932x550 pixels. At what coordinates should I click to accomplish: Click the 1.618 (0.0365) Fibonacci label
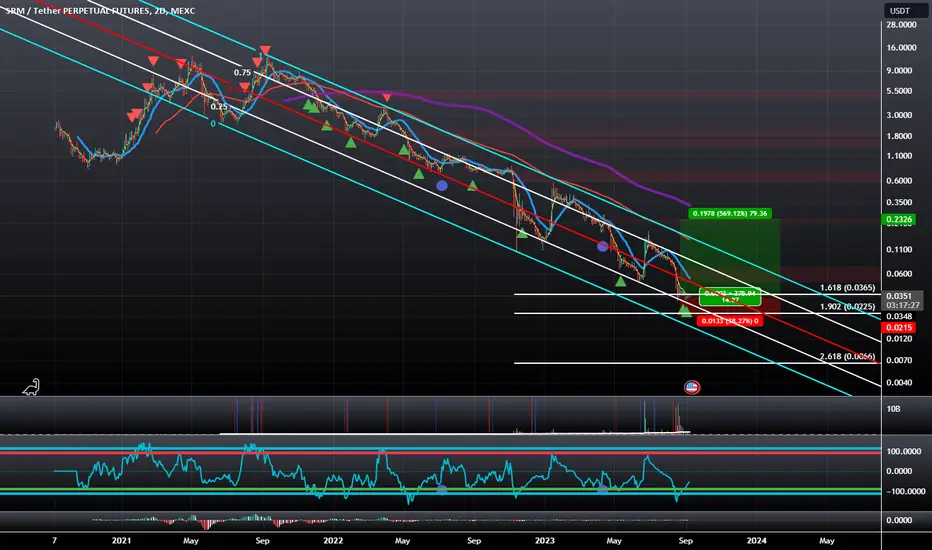[x=847, y=287]
